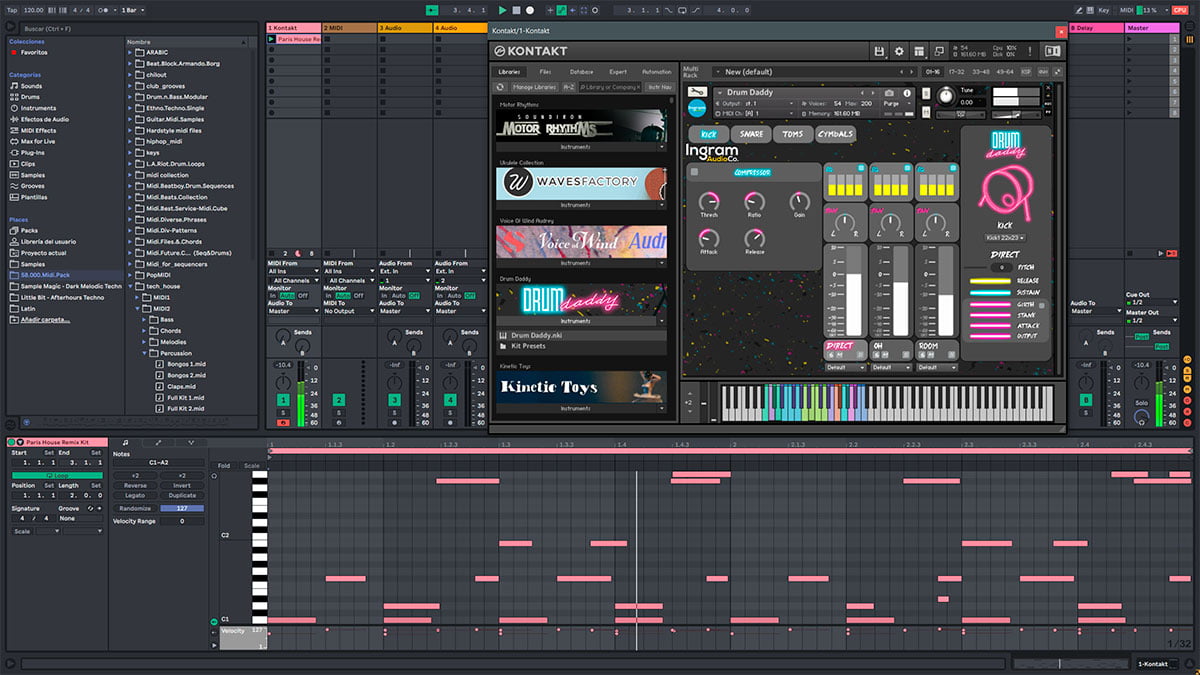Viewport: 1200px width, 675px height.
Task: Switch to Kontakt Files tab
Action: 545,72
